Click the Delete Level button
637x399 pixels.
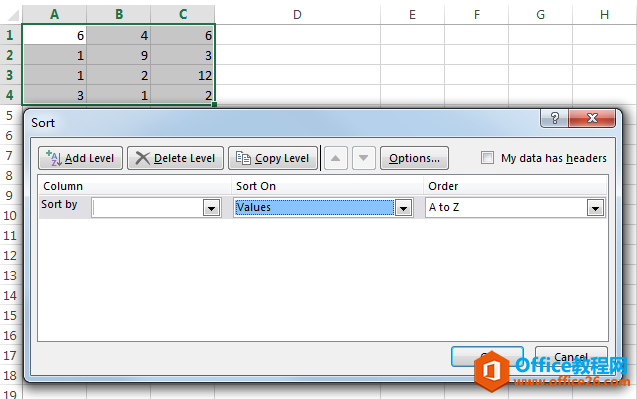176,158
